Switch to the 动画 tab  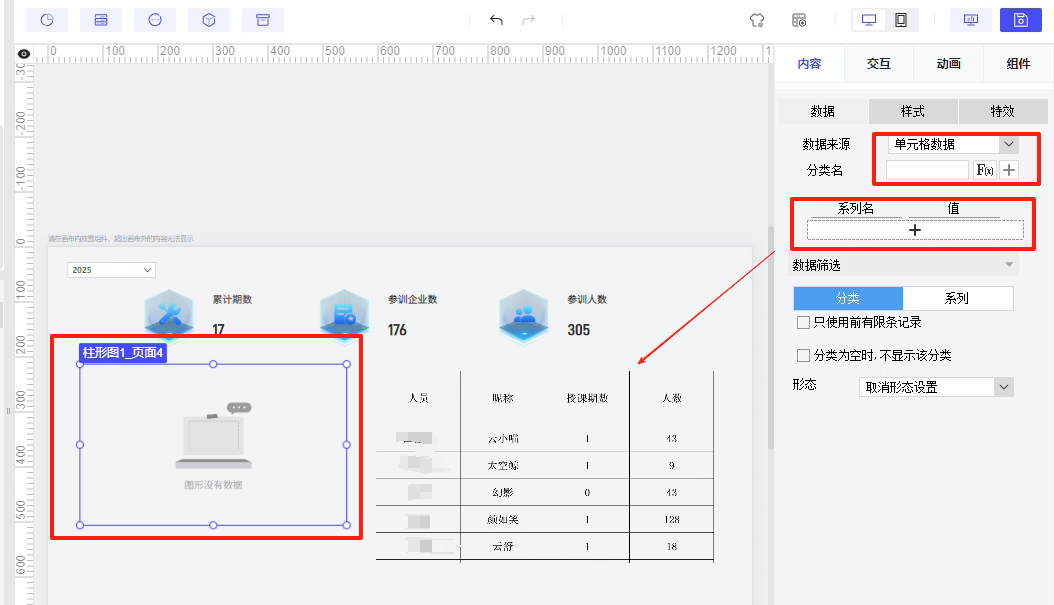tap(948, 64)
